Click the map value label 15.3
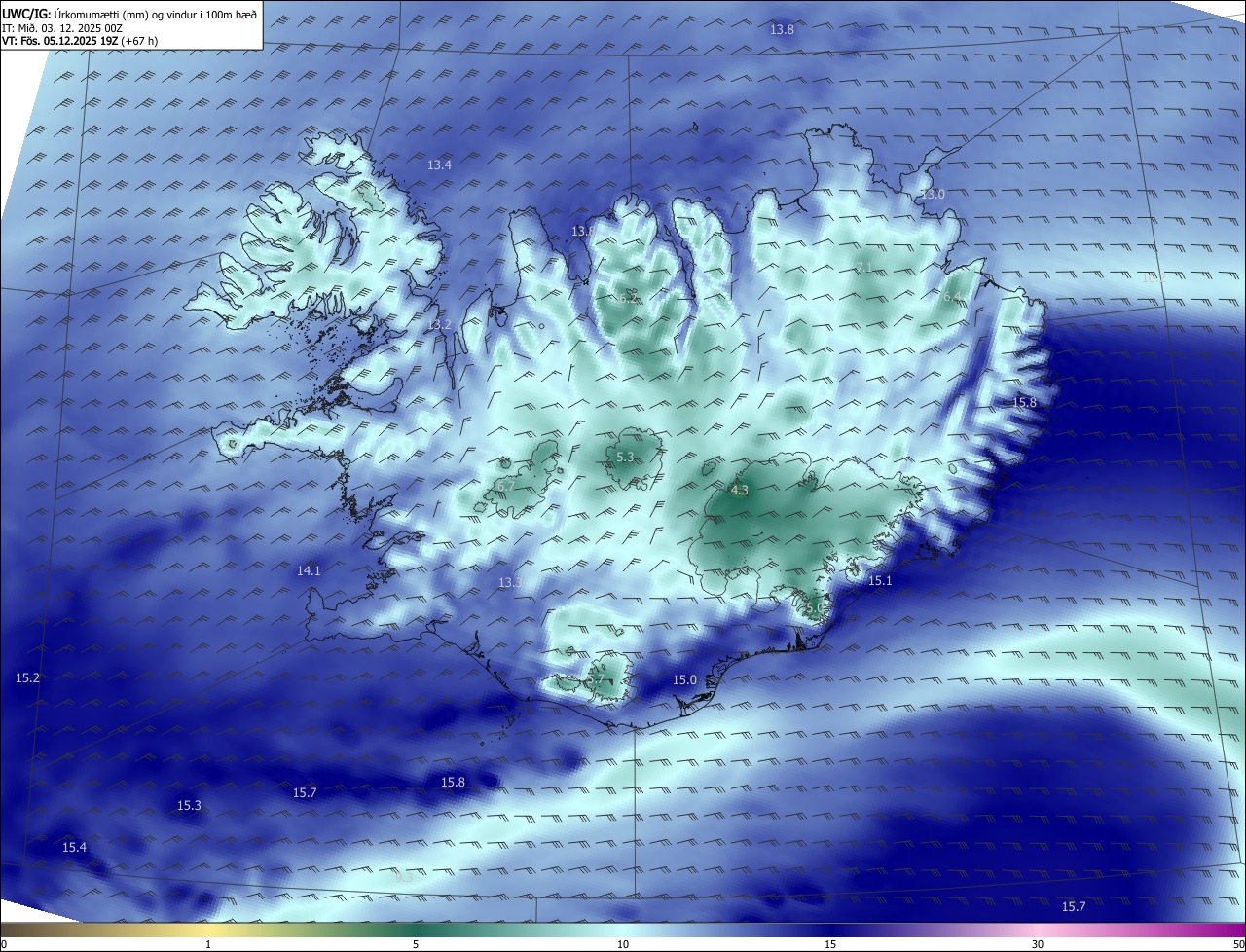This screenshot has height=952, width=1246. click(x=189, y=806)
